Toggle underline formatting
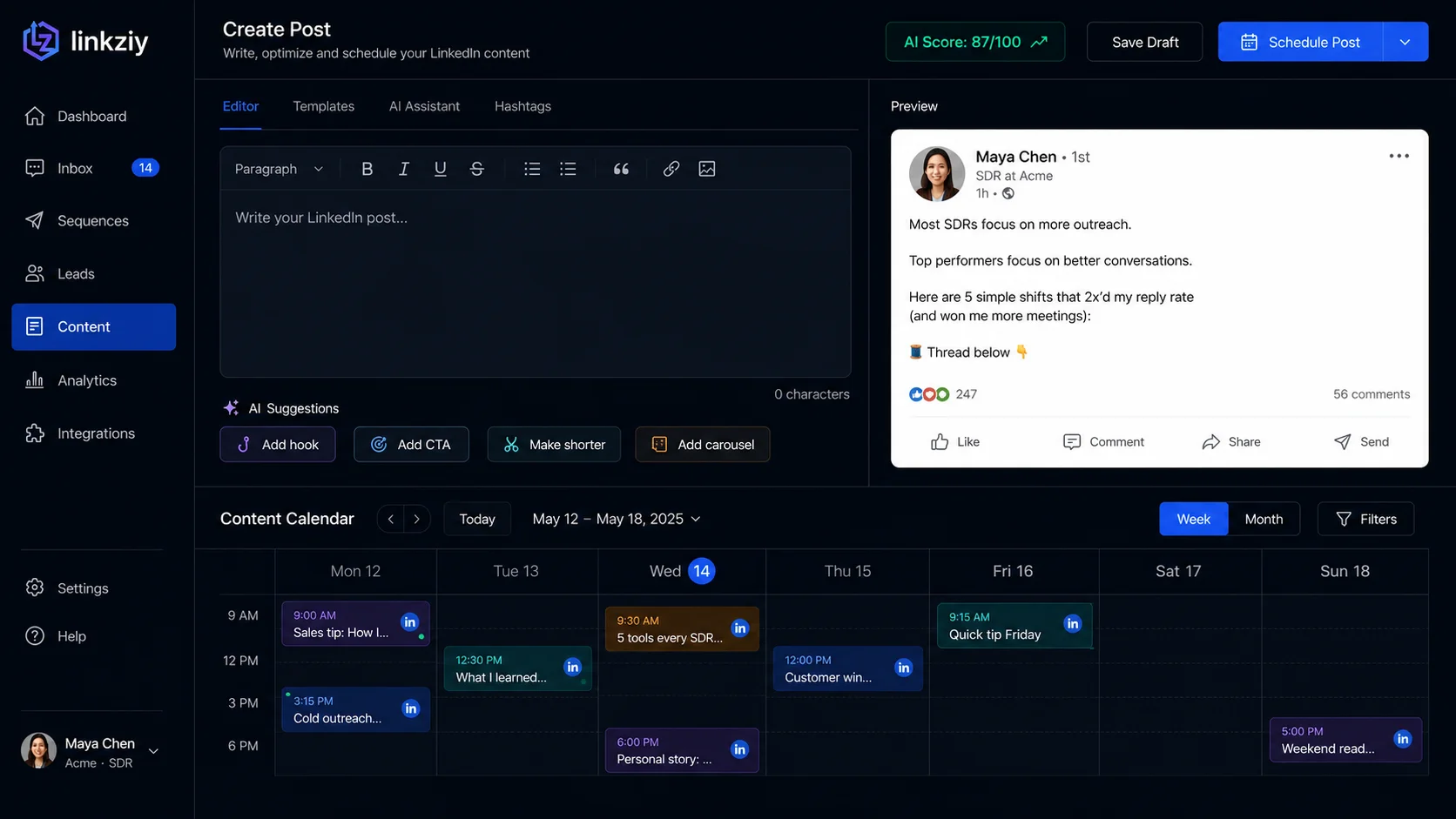The width and height of the screenshot is (1456, 819). point(440,169)
